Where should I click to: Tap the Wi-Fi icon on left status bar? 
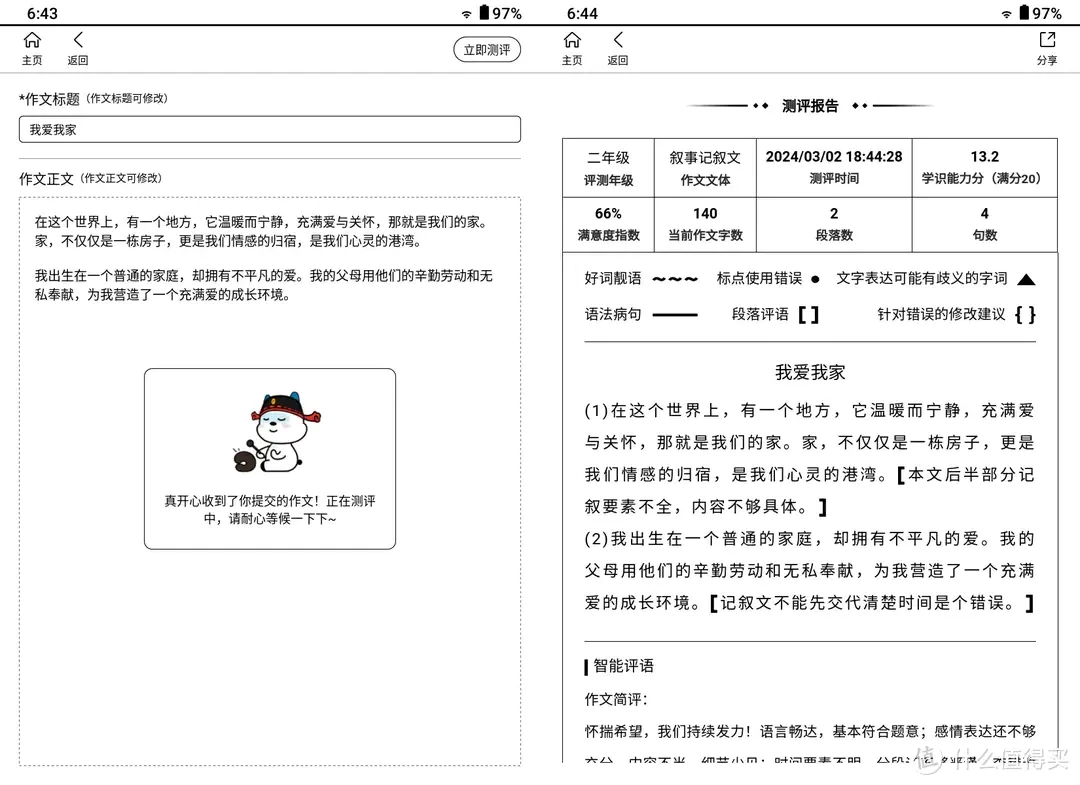(x=466, y=14)
